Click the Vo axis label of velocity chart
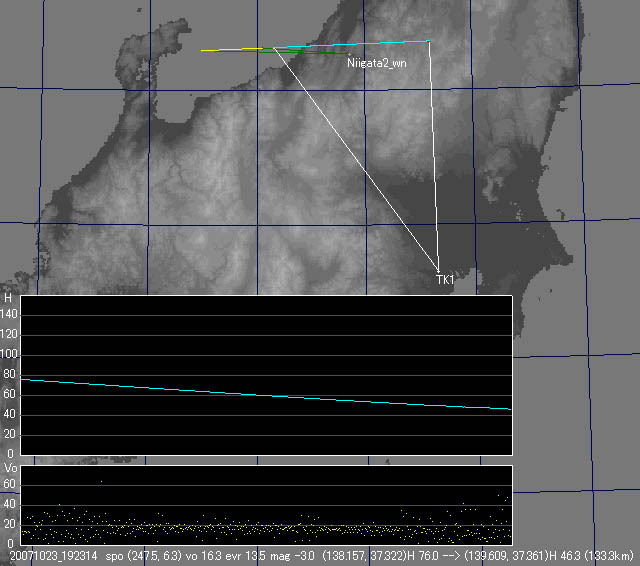 (x=10, y=468)
